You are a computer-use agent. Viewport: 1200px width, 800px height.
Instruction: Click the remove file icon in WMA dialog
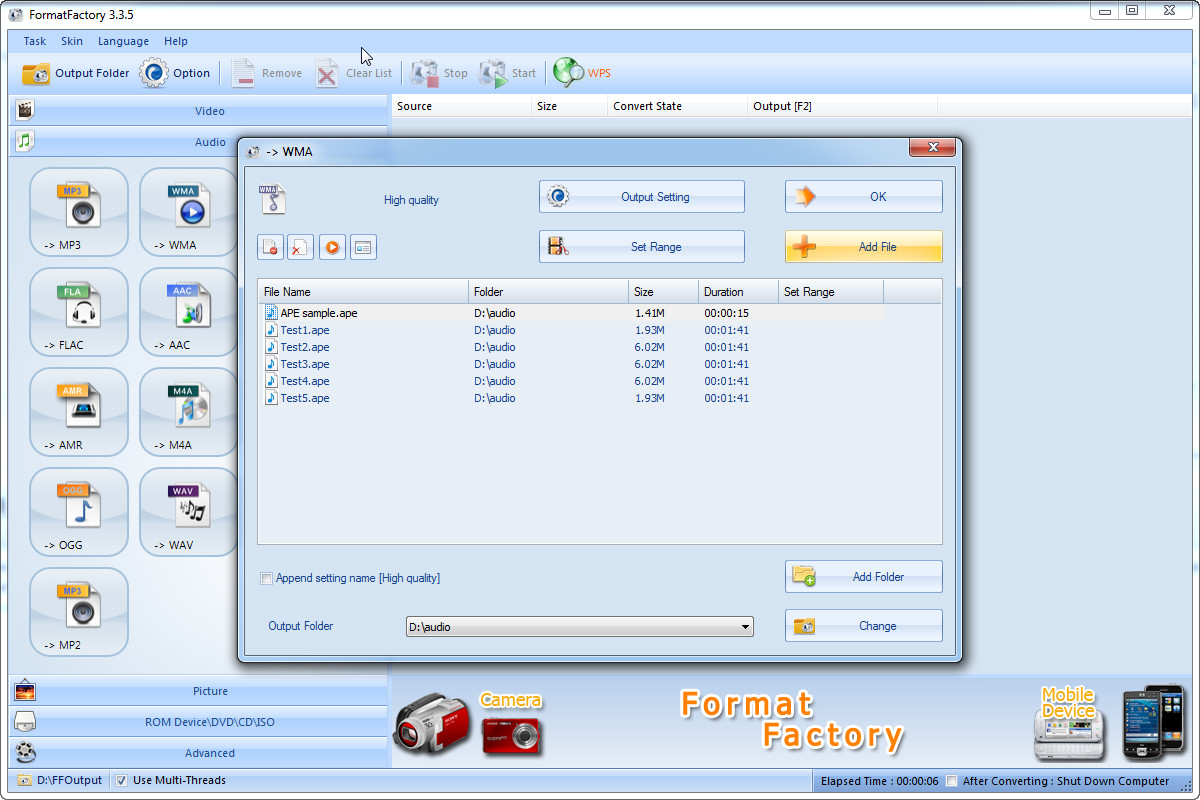(269, 247)
